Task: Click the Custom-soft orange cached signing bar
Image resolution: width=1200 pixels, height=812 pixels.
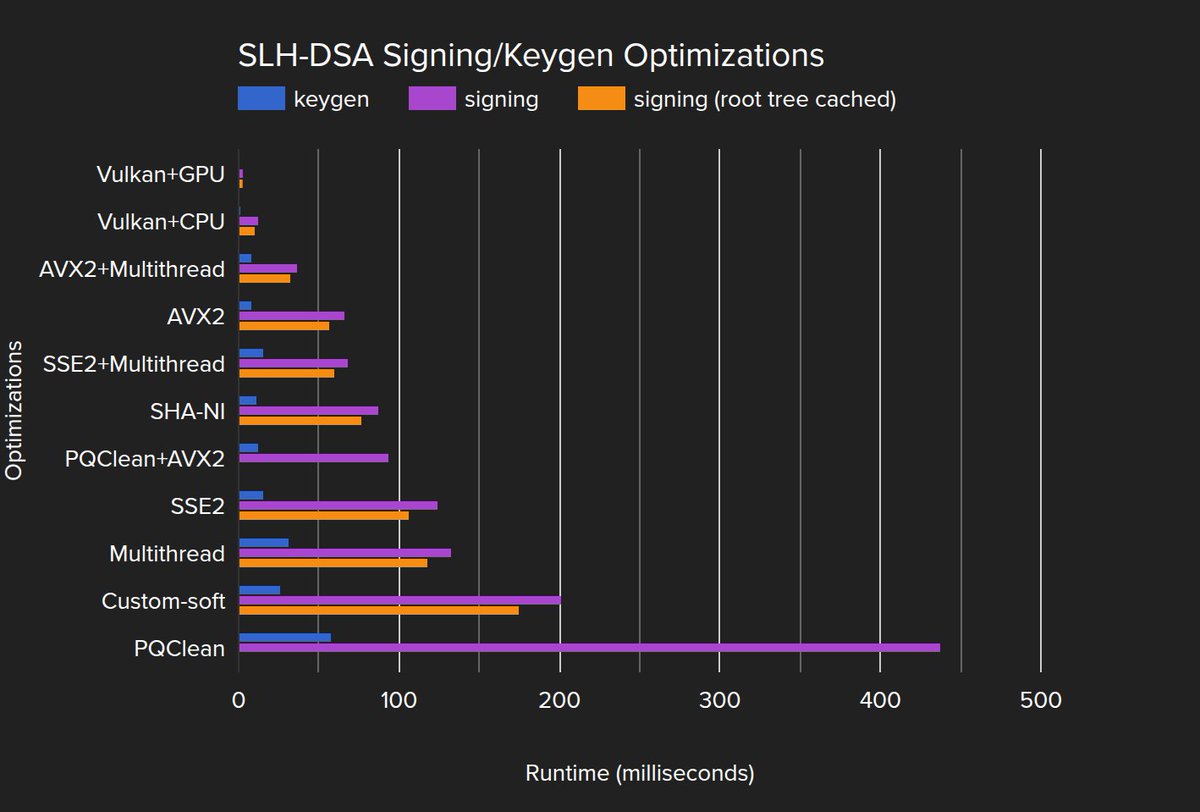Action: (x=380, y=611)
